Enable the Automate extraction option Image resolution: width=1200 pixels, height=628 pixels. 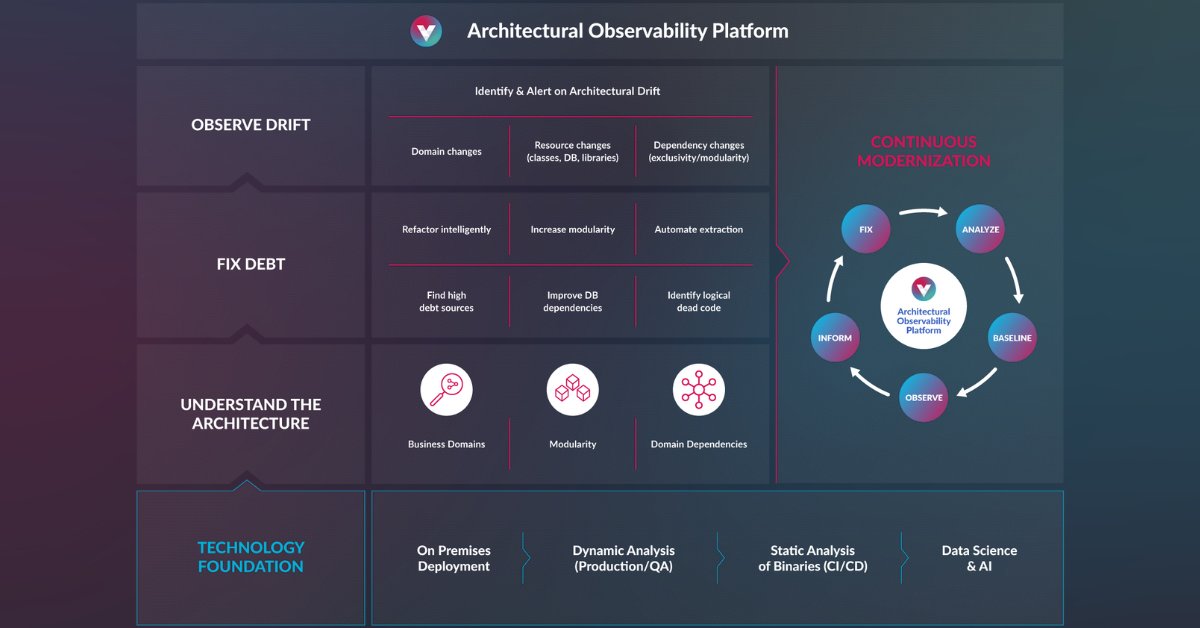click(x=697, y=228)
